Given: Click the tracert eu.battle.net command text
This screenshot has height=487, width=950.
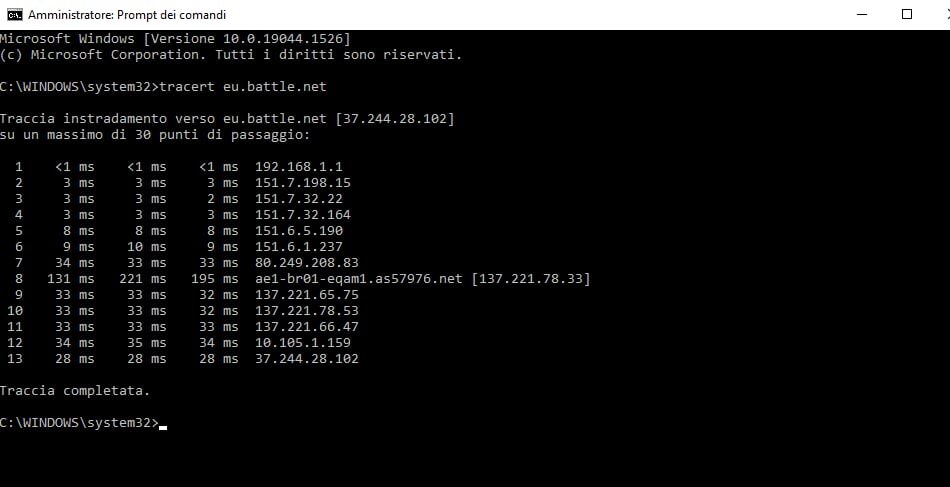Looking at the screenshot, I should click(243, 87).
